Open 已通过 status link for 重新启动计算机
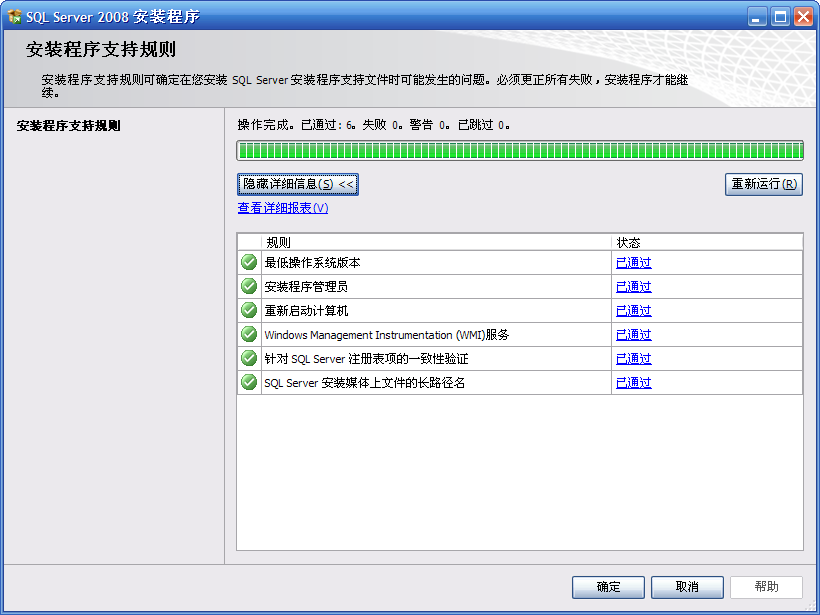This screenshot has height=615, width=820. 633,311
